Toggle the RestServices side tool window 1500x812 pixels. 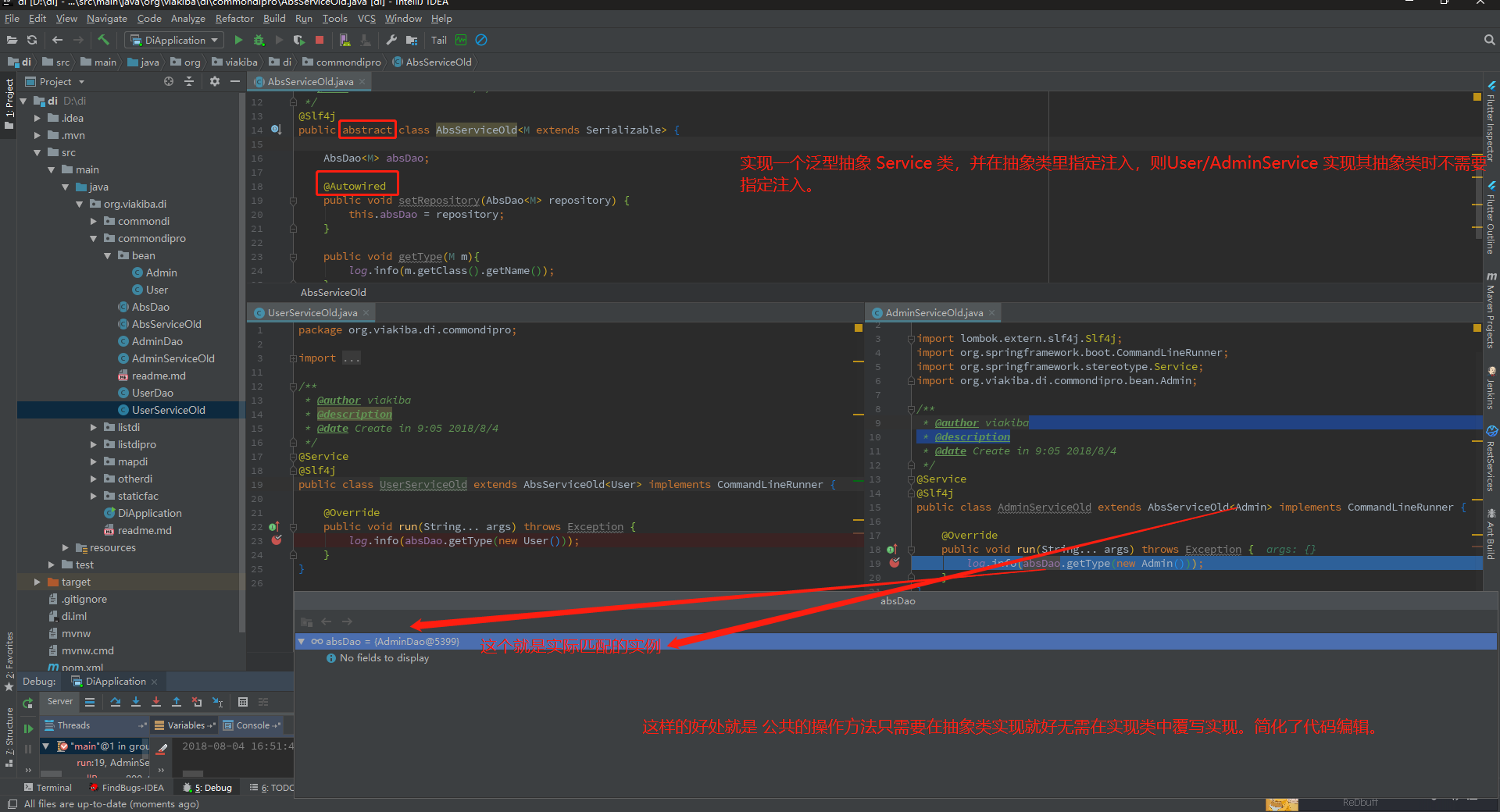[x=1491, y=461]
